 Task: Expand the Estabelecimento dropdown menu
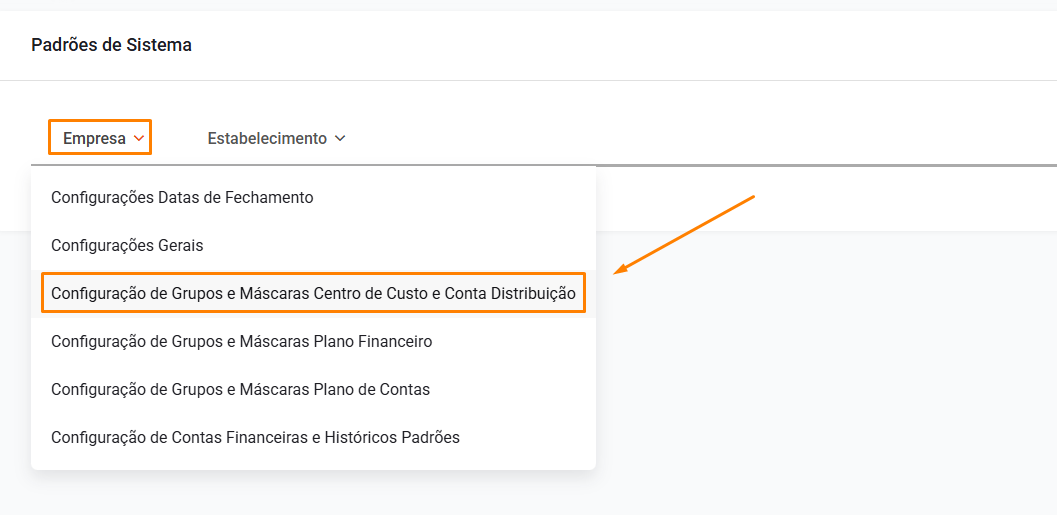[276, 138]
